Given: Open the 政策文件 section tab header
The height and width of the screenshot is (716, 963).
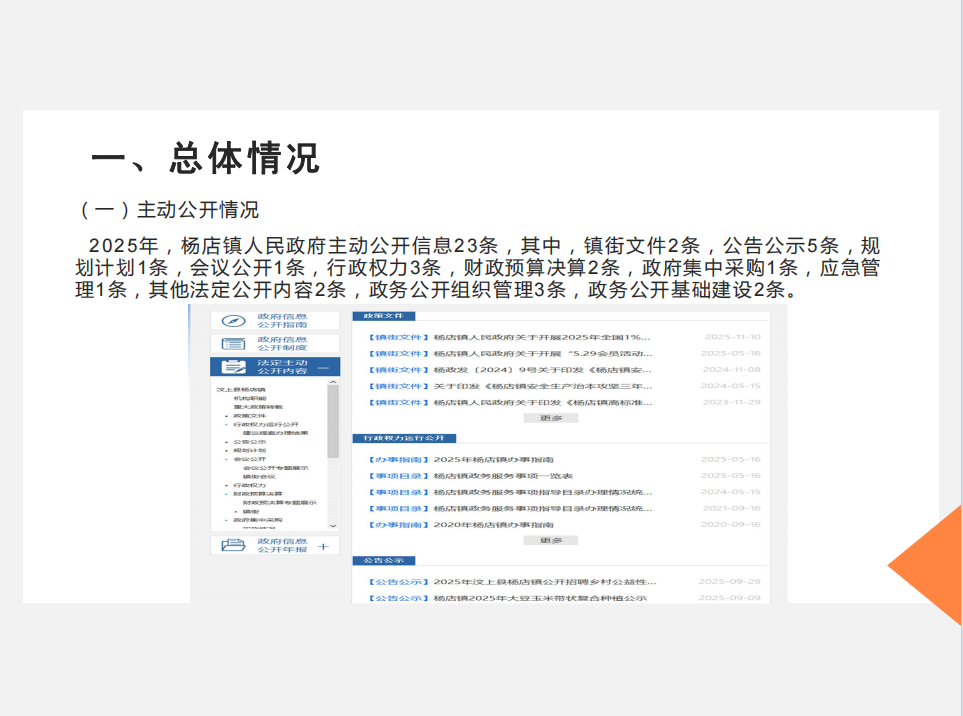Looking at the screenshot, I should (383, 315).
